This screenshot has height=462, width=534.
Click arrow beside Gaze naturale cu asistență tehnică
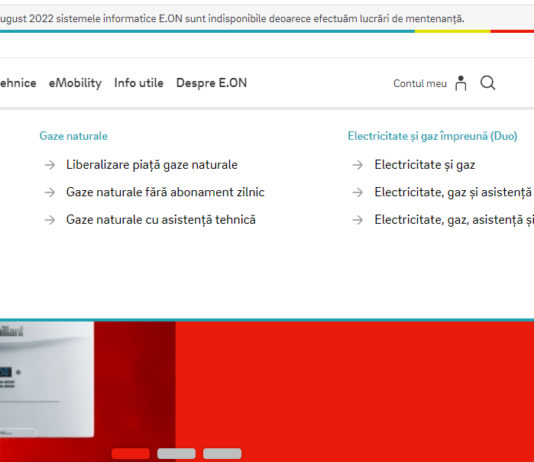50,220
